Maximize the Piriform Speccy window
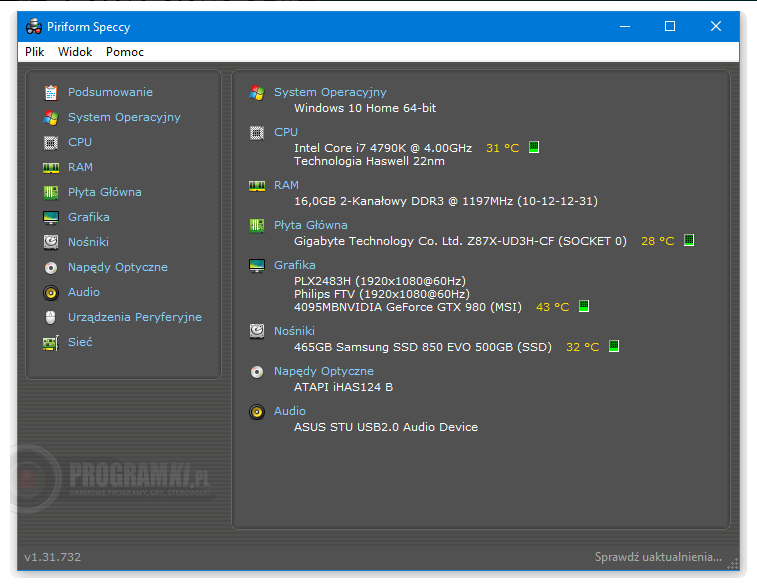 (x=670, y=26)
